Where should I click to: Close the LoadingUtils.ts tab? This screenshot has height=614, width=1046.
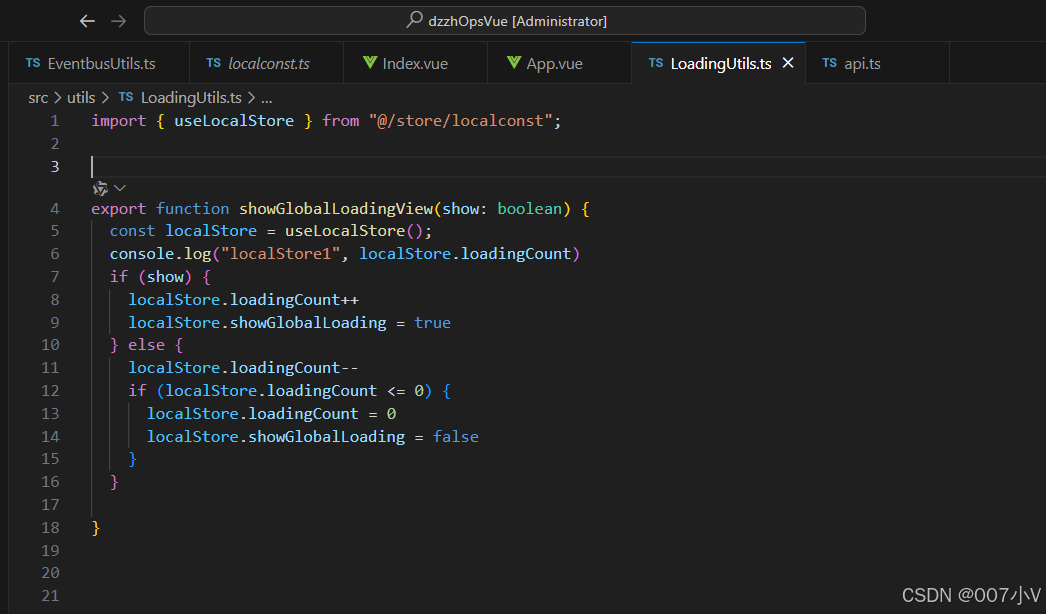[786, 62]
